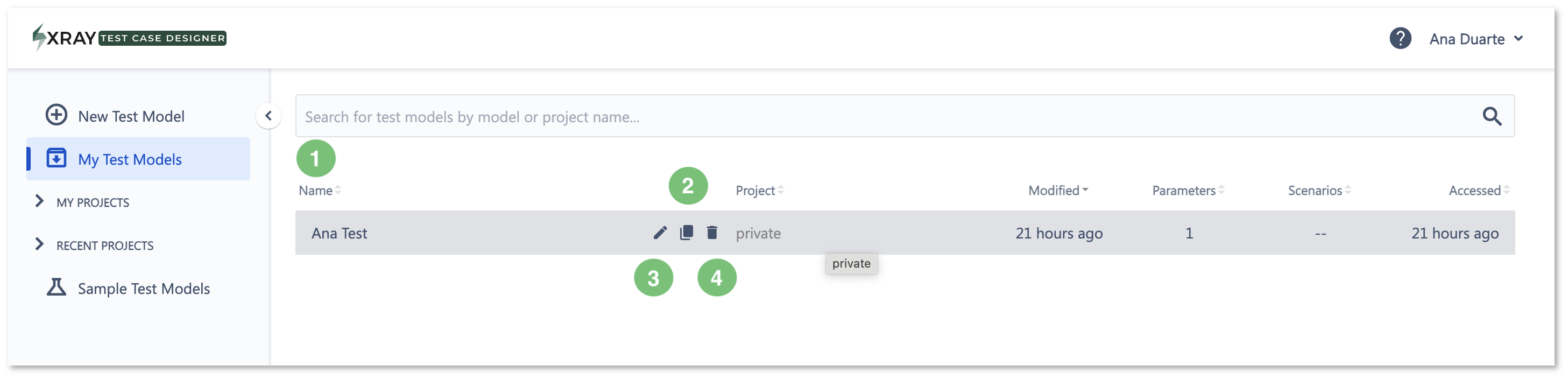Click the Sample Test Models flask icon
Screen dimensions: 1568x379
click(56, 287)
